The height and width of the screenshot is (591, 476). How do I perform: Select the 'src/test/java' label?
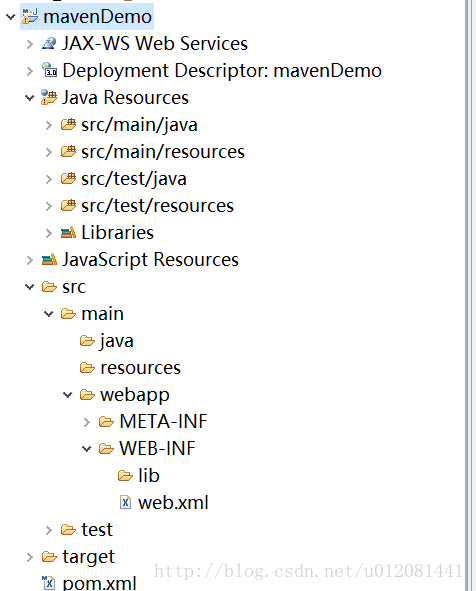134,179
